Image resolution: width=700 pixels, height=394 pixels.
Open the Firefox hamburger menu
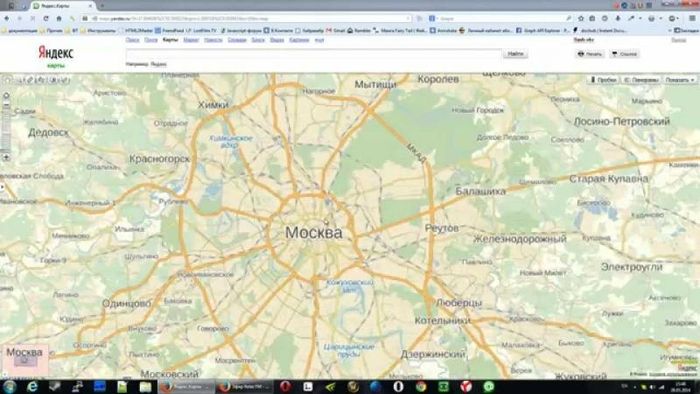point(692,18)
